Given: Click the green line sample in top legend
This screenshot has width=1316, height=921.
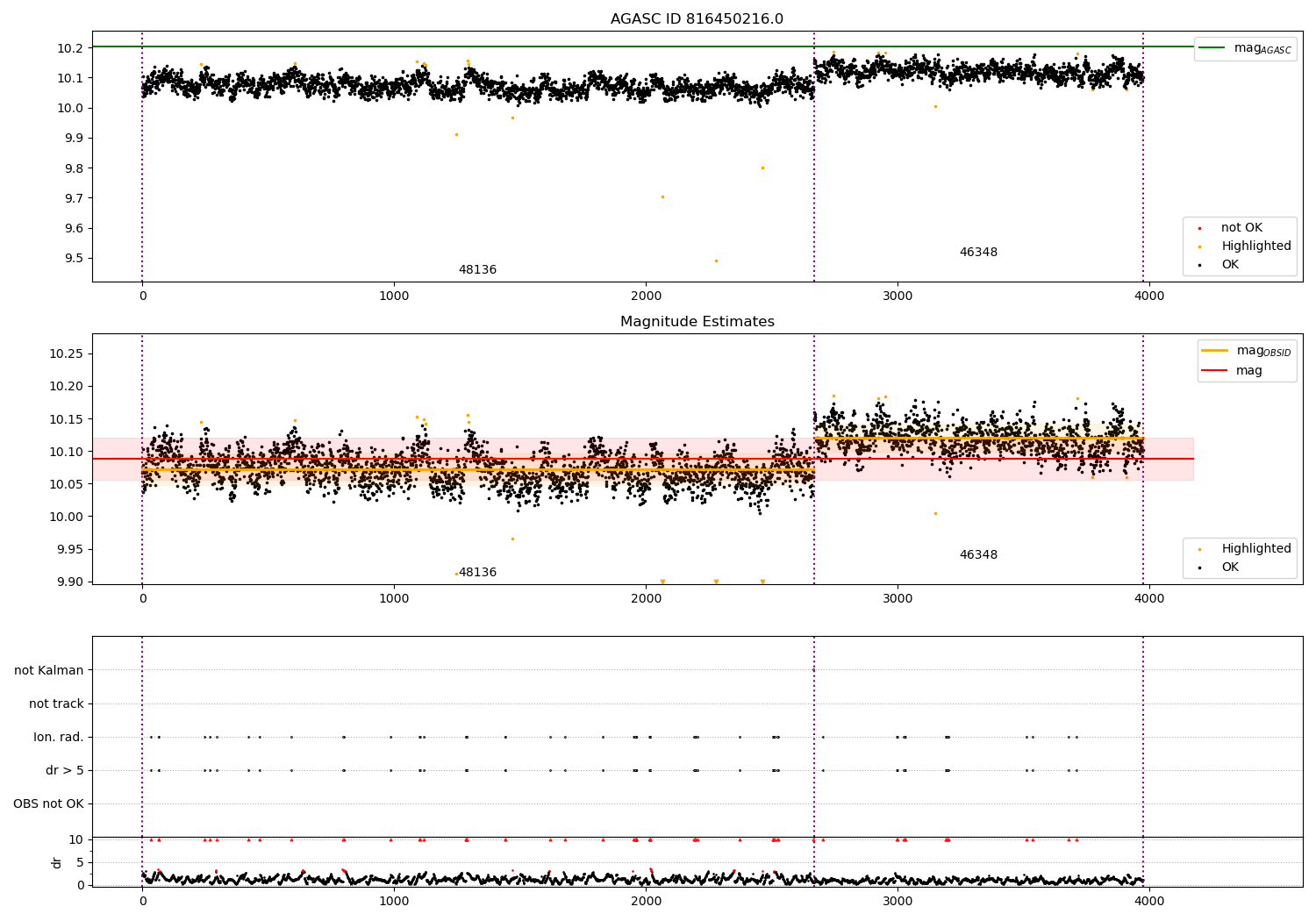Looking at the screenshot, I should pos(1212,48).
